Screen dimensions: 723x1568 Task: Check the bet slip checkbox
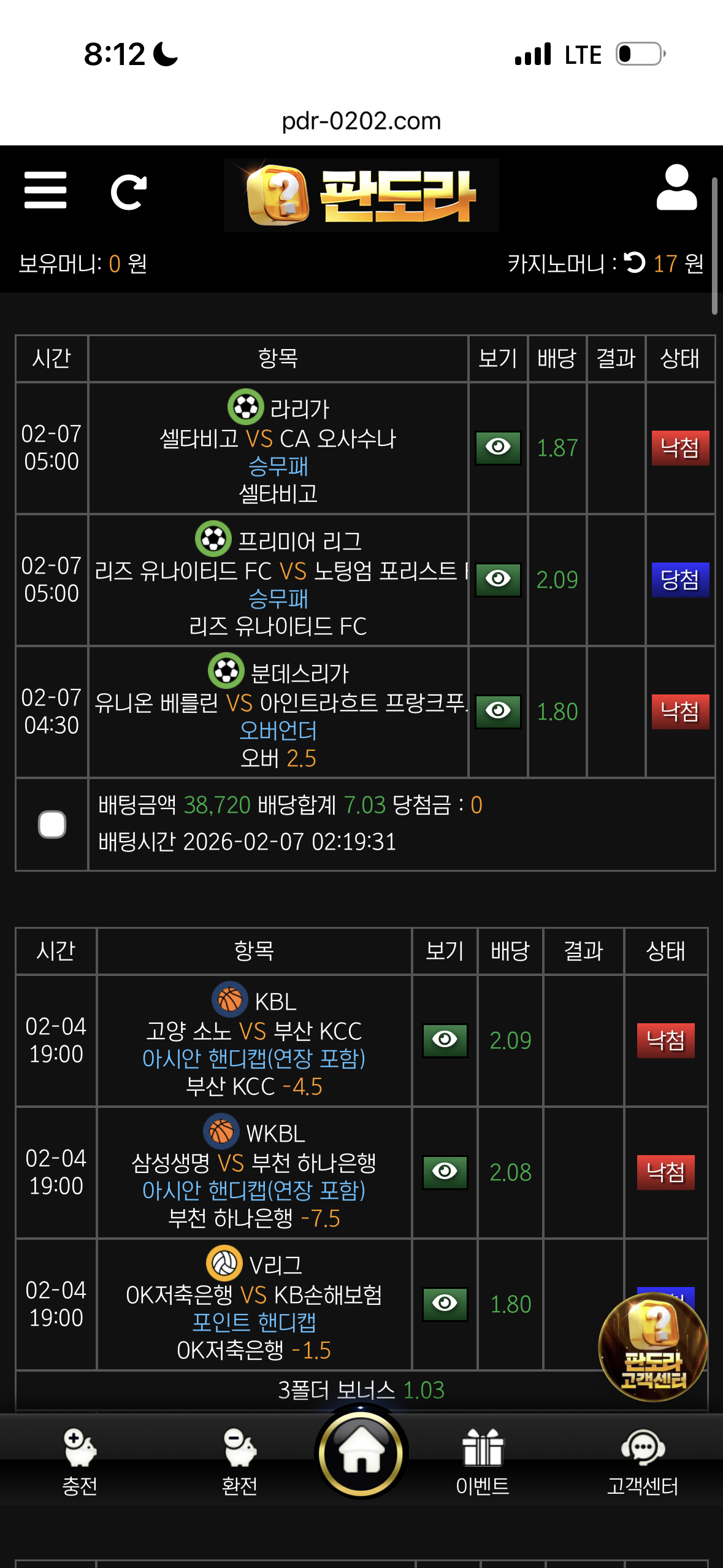(x=52, y=824)
